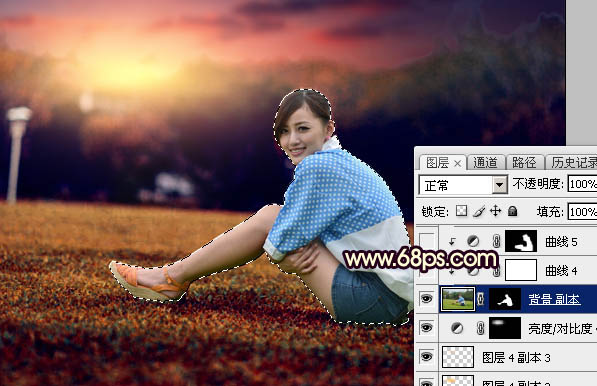Show the hidden 曲线 5 layer
The width and height of the screenshot is (597, 386).
coord(427,241)
